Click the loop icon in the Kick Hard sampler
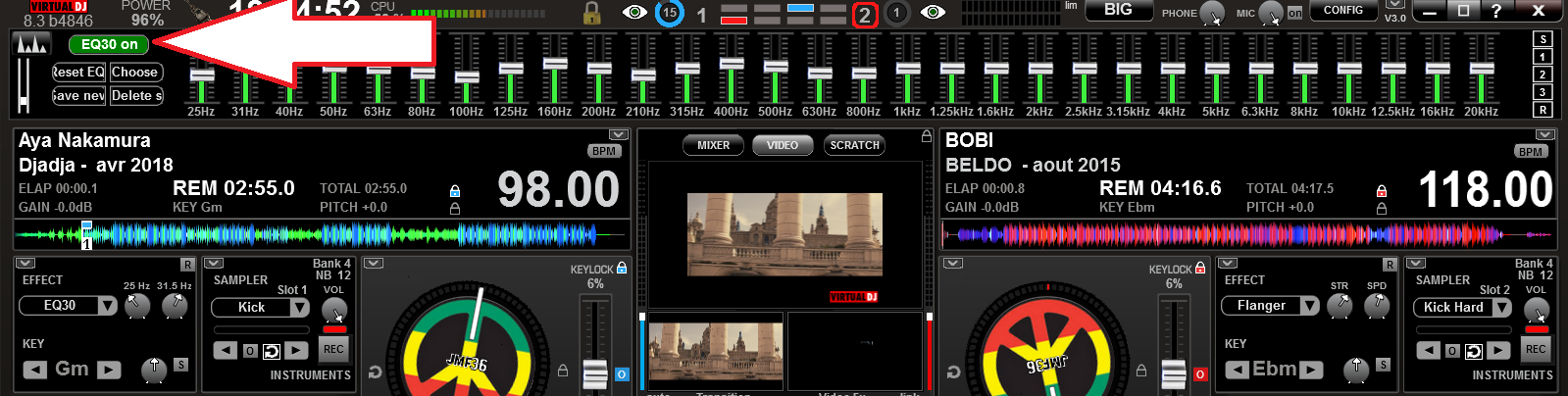 pyautogui.click(x=1473, y=351)
